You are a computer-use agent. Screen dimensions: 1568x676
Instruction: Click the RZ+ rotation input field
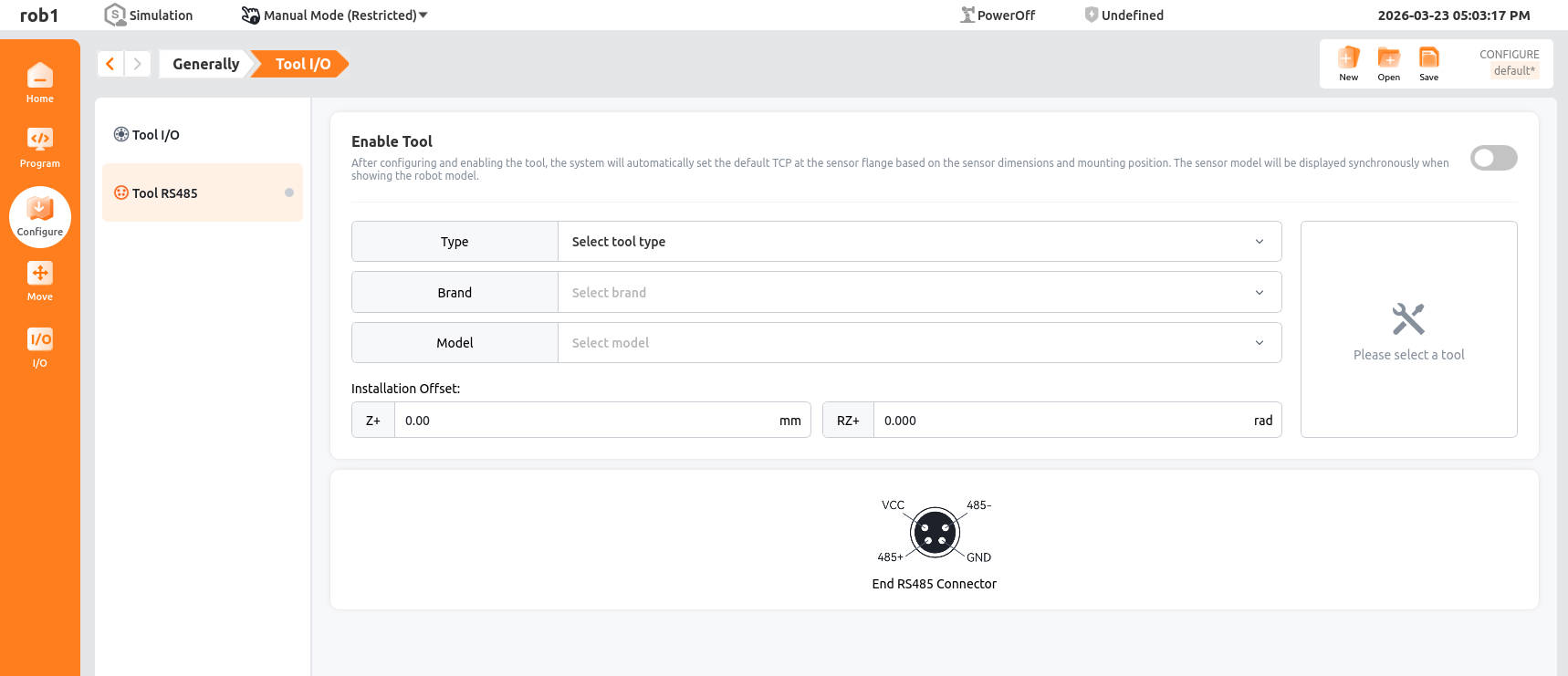coord(1059,421)
